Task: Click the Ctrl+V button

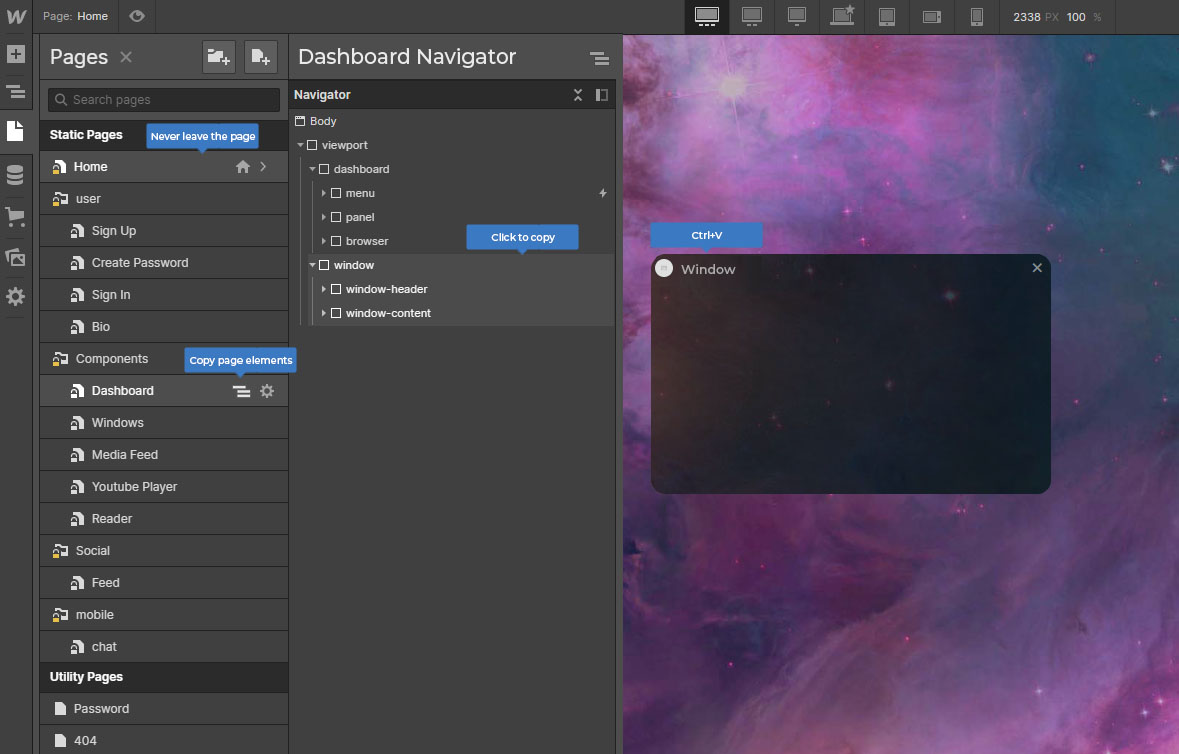Action: (706, 235)
